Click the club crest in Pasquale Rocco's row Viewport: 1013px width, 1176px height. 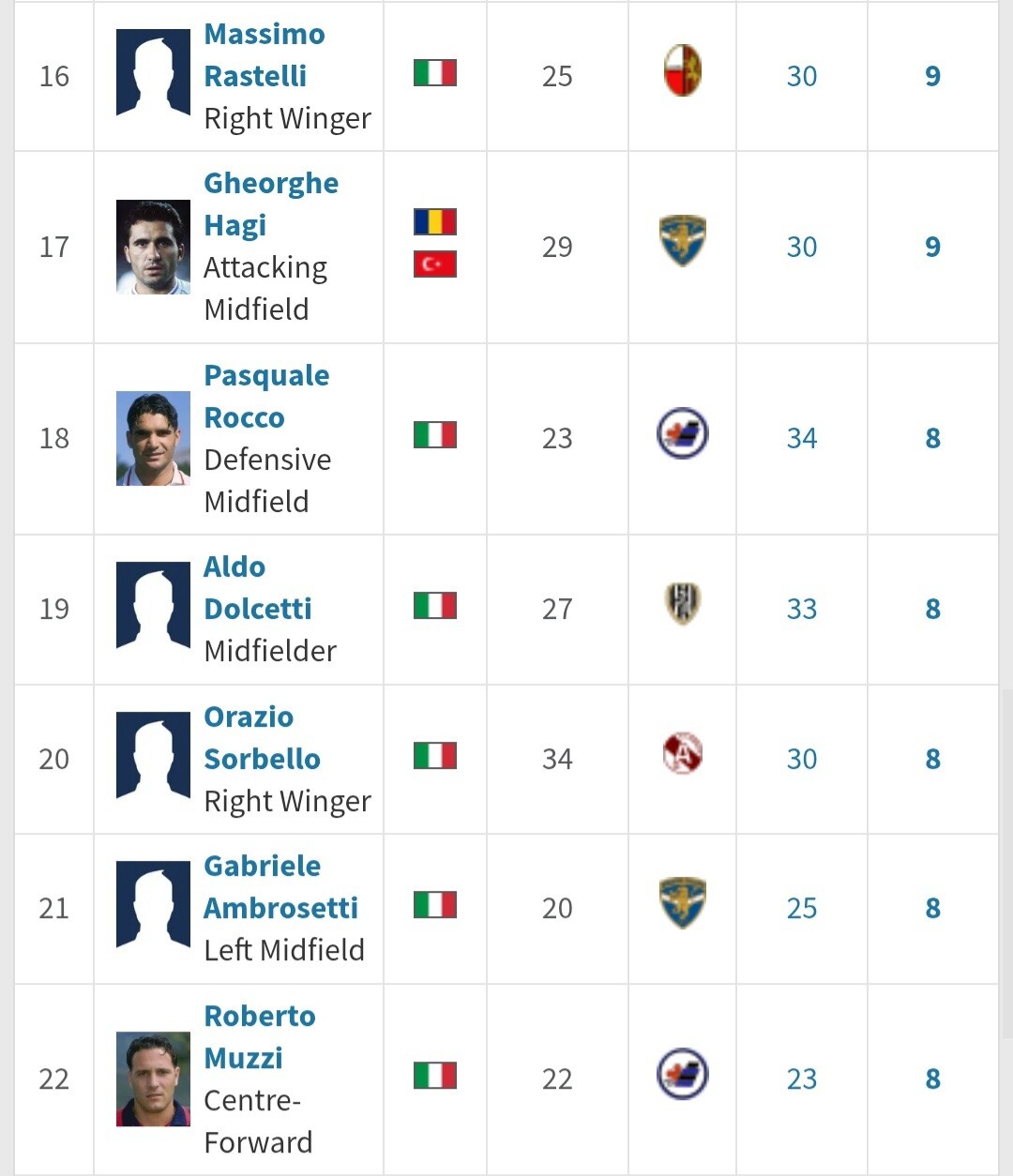682,433
